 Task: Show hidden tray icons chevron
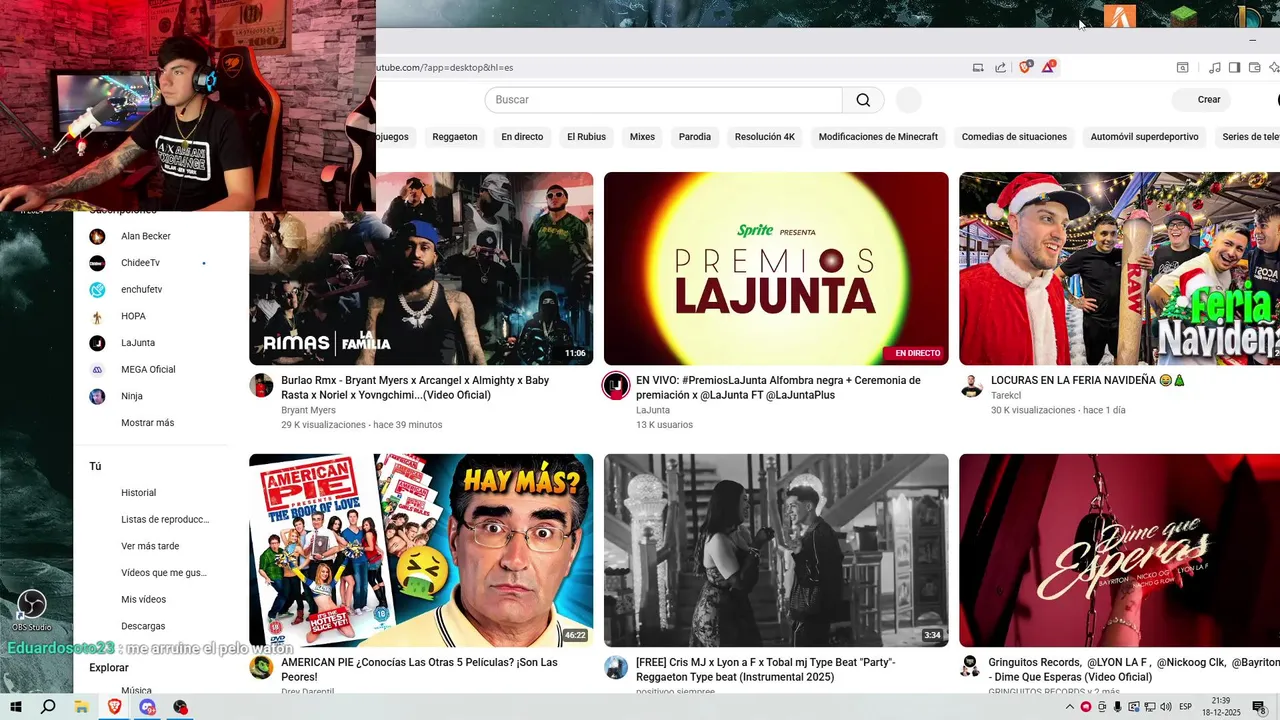[x=1070, y=707]
